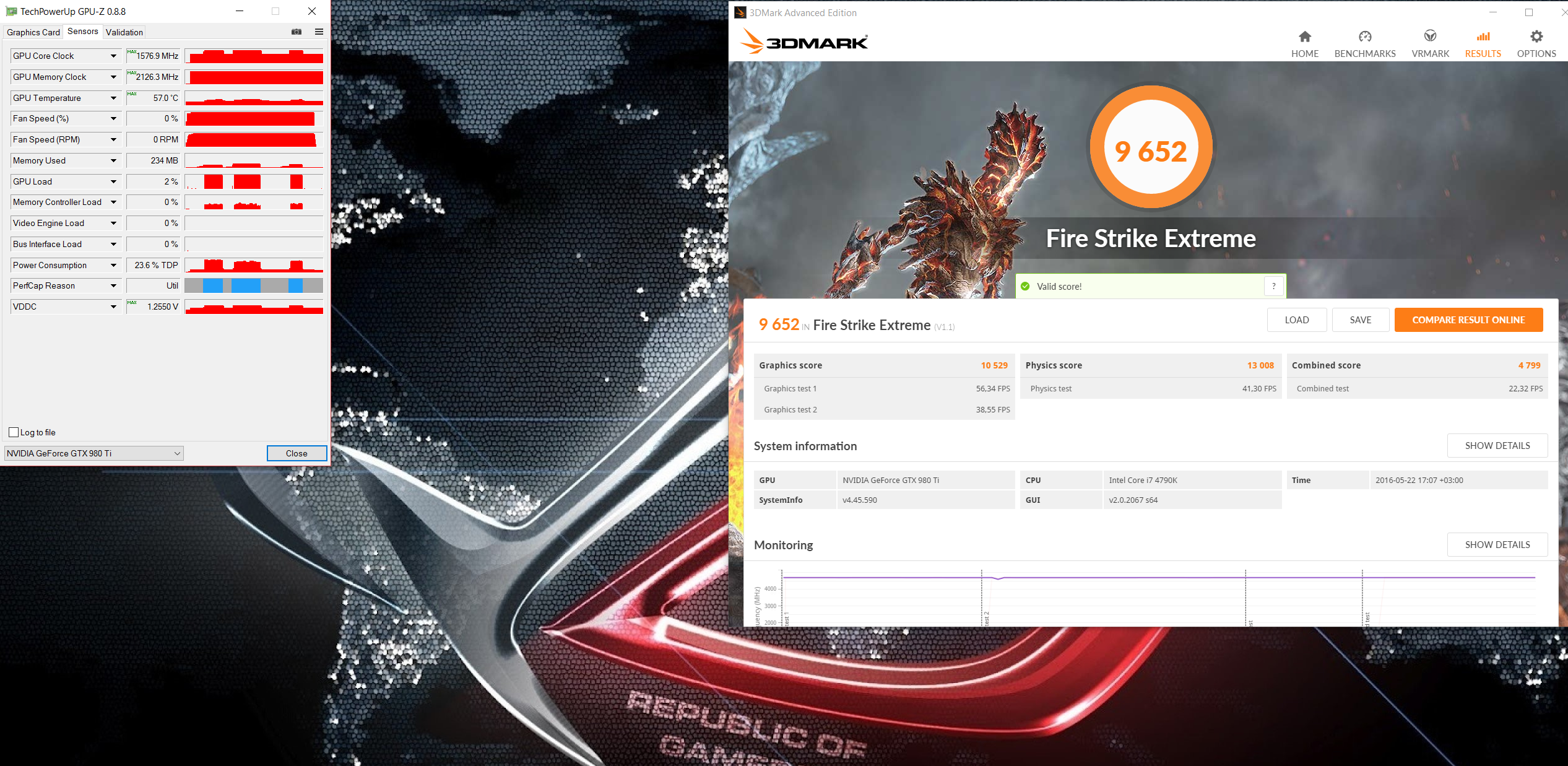Switch to the Validation tab
Image resolution: width=1568 pixels, height=766 pixels.
tap(124, 32)
